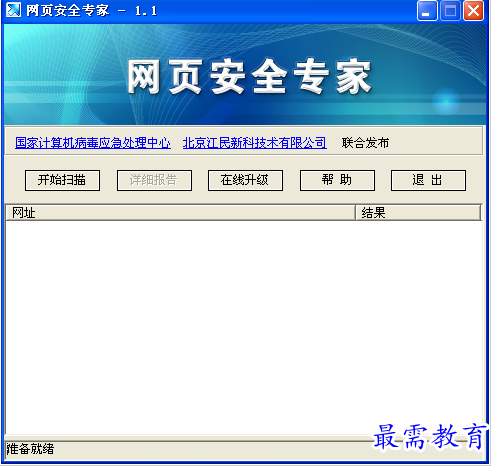The width and height of the screenshot is (495, 468).
Task: Minimize the 网页安全专家 window
Action: [x=427, y=11]
